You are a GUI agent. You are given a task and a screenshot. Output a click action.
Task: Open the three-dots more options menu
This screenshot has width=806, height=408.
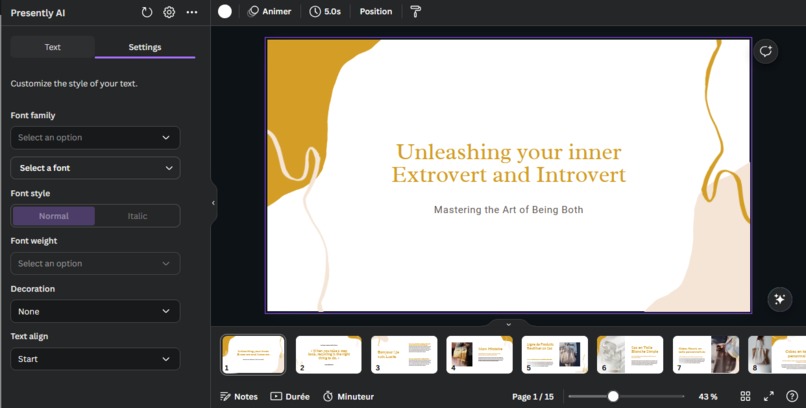(x=192, y=12)
